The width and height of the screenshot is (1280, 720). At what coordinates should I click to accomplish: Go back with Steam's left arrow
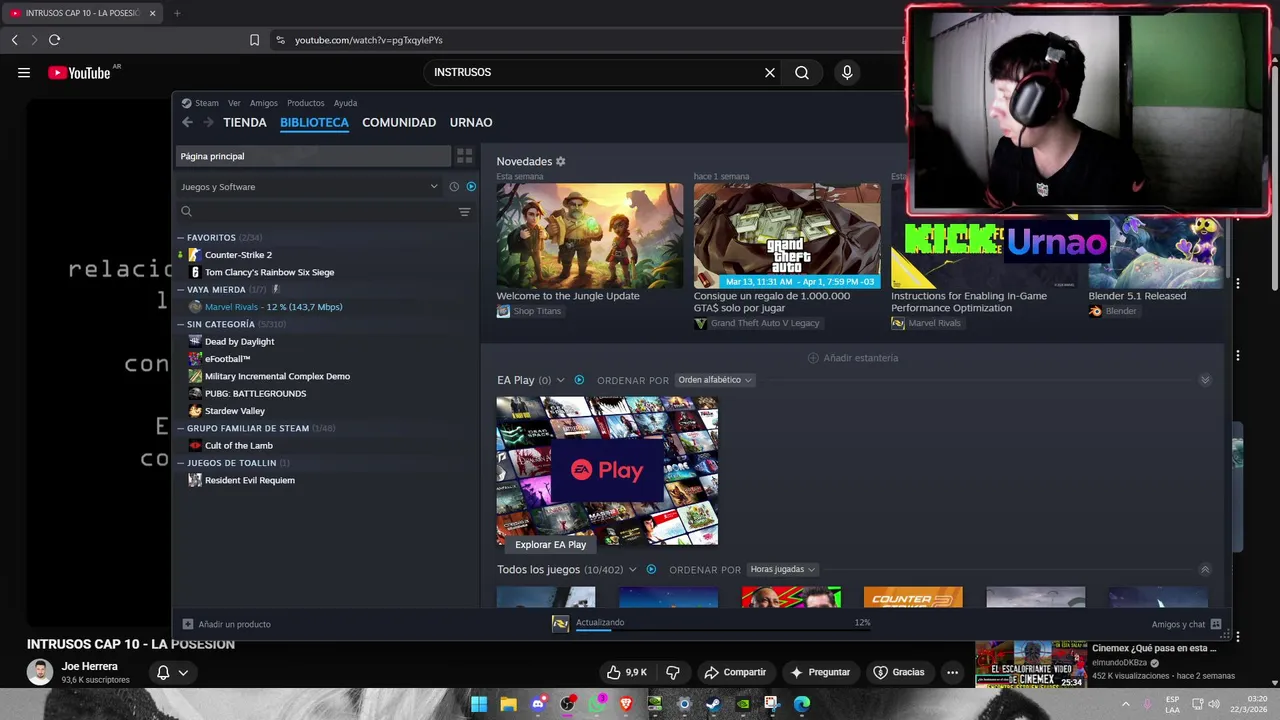coord(187,122)
